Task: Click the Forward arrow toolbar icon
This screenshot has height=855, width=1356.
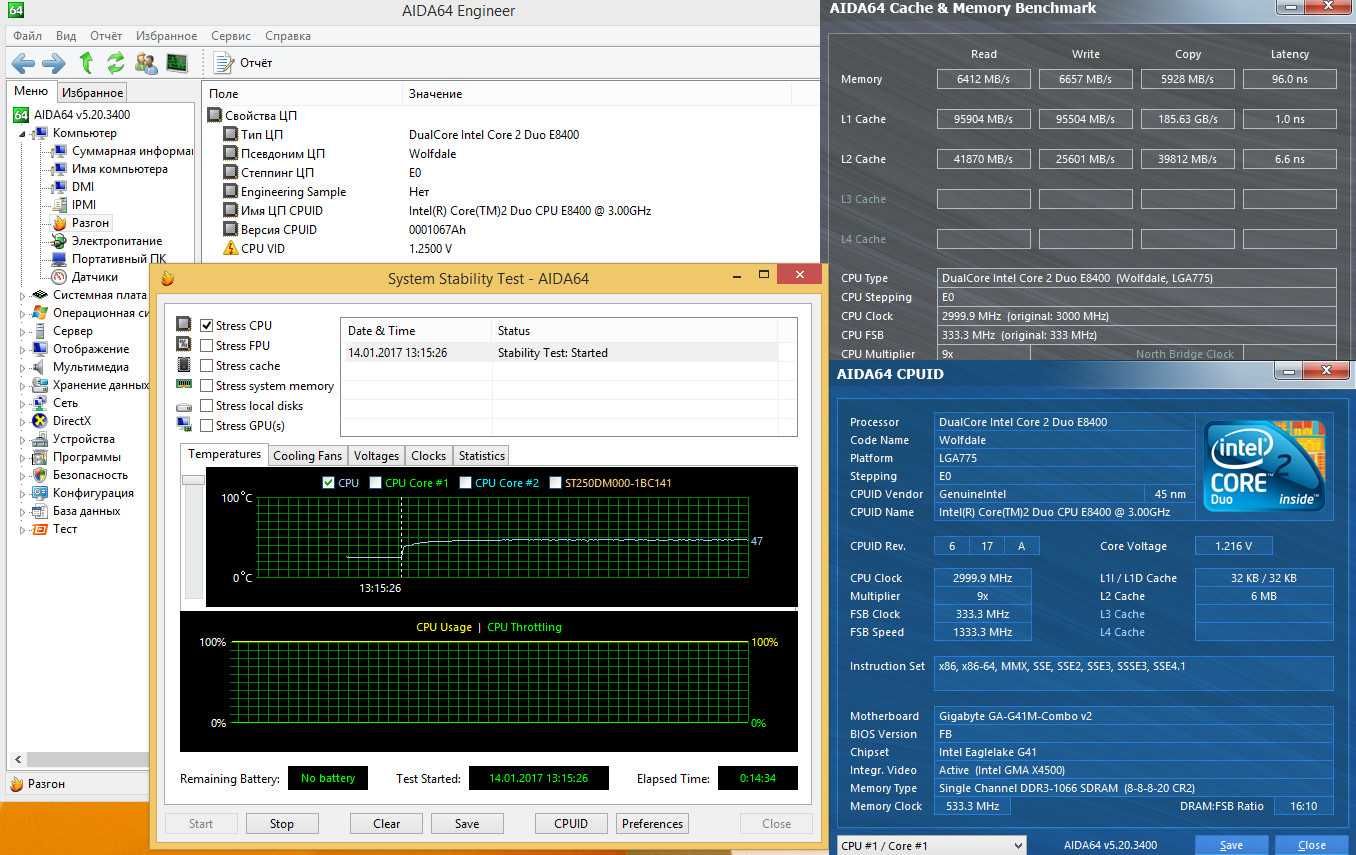Action: (53, 63)
